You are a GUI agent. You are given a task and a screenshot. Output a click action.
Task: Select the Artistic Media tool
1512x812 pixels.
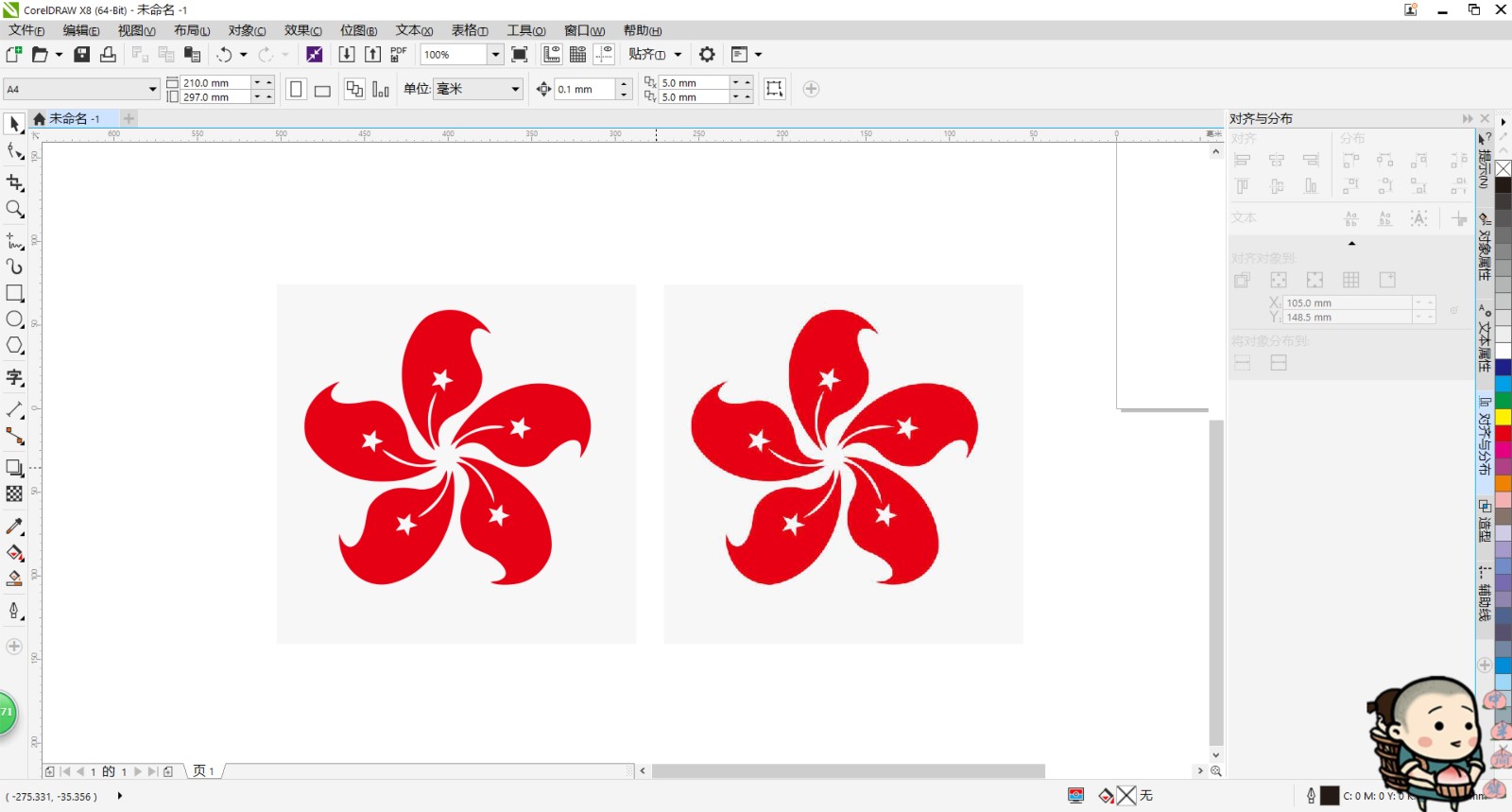pyautogui.click(x=14, y=267)
